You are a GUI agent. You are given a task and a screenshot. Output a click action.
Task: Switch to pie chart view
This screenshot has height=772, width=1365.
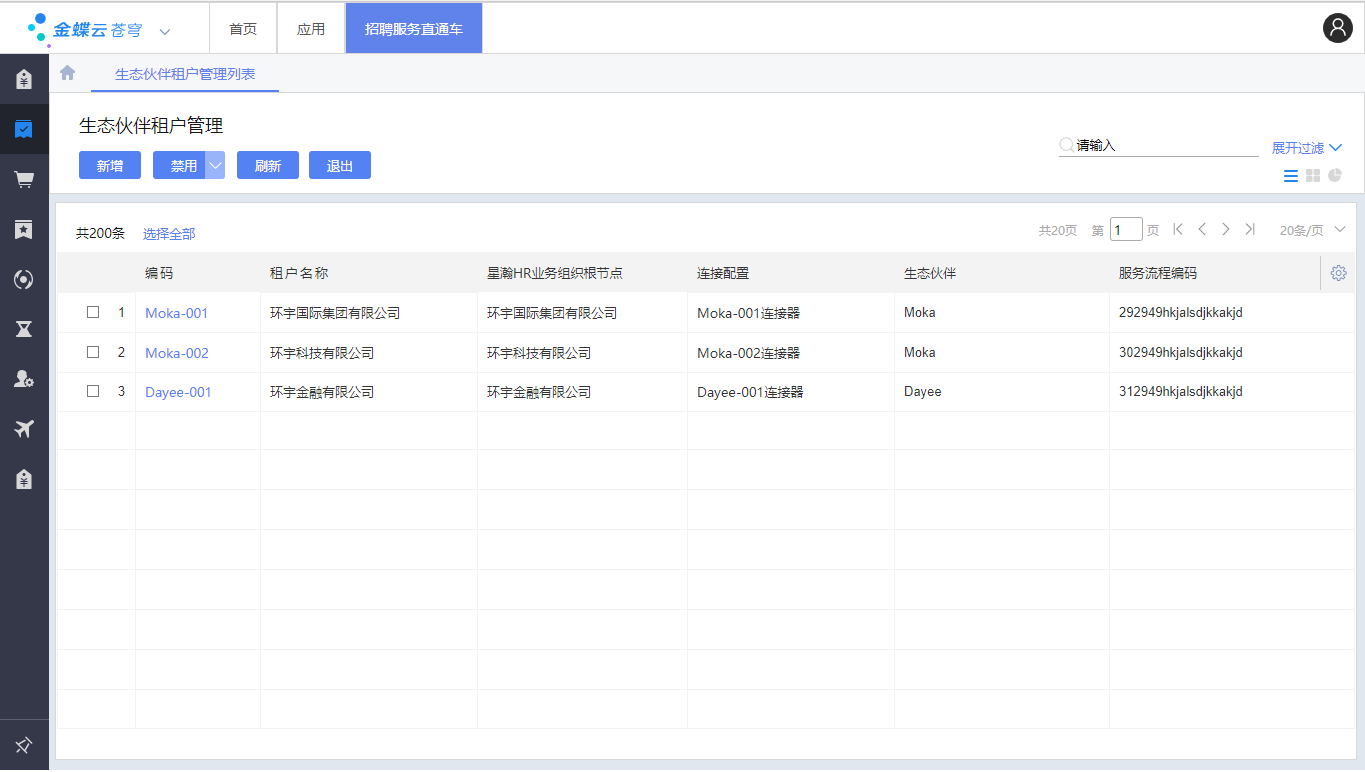[1335, 176]
